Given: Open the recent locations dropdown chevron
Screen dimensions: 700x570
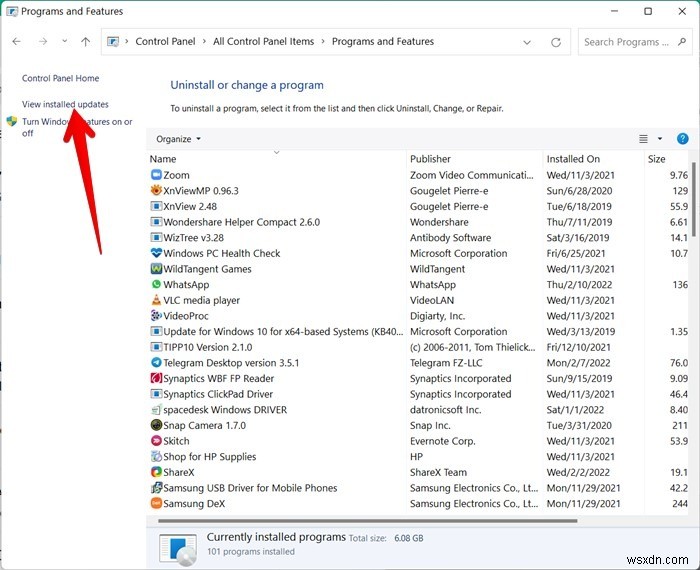Looking at the screenshot, I should coord(65,41).
